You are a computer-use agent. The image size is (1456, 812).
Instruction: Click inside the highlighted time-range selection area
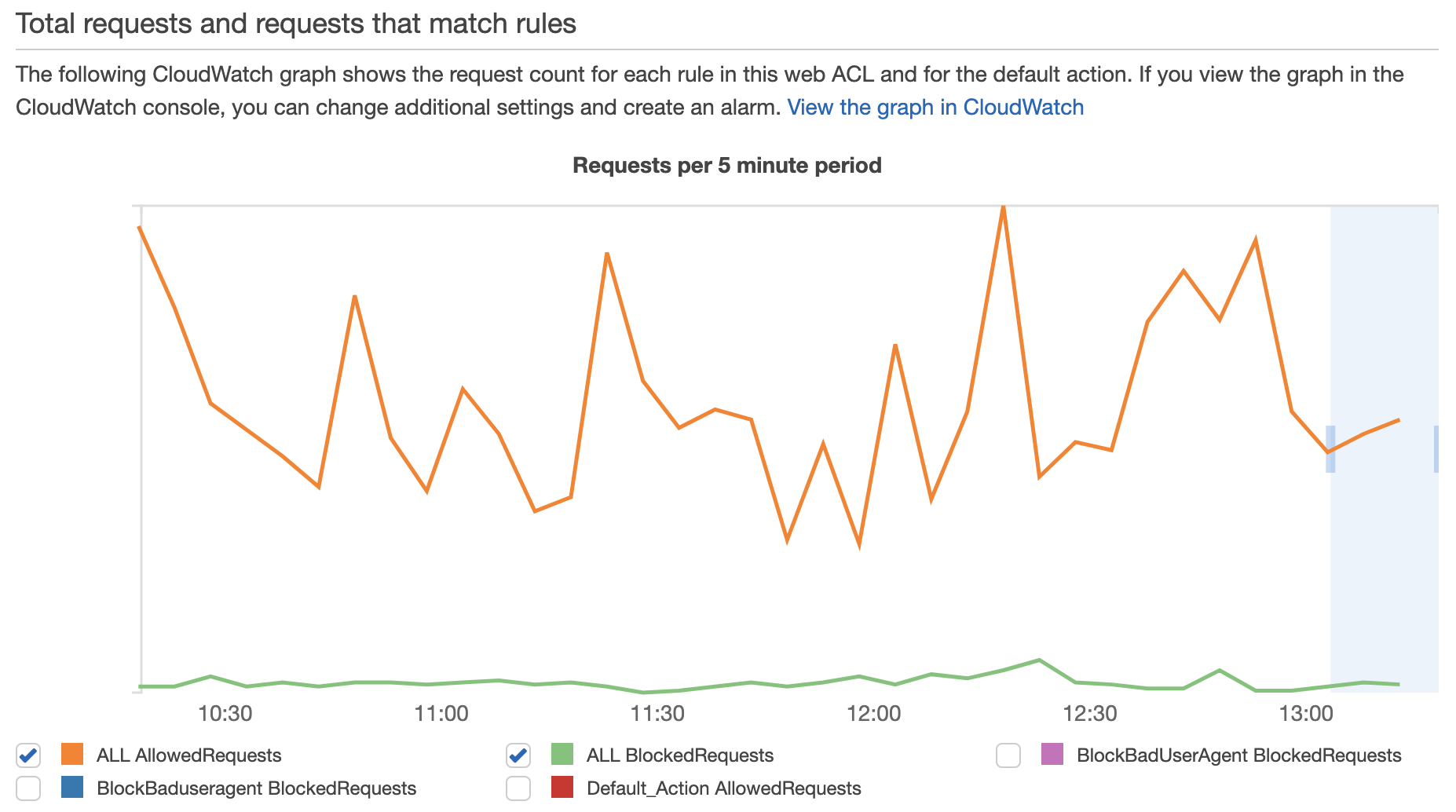(x=1384, y=550)
